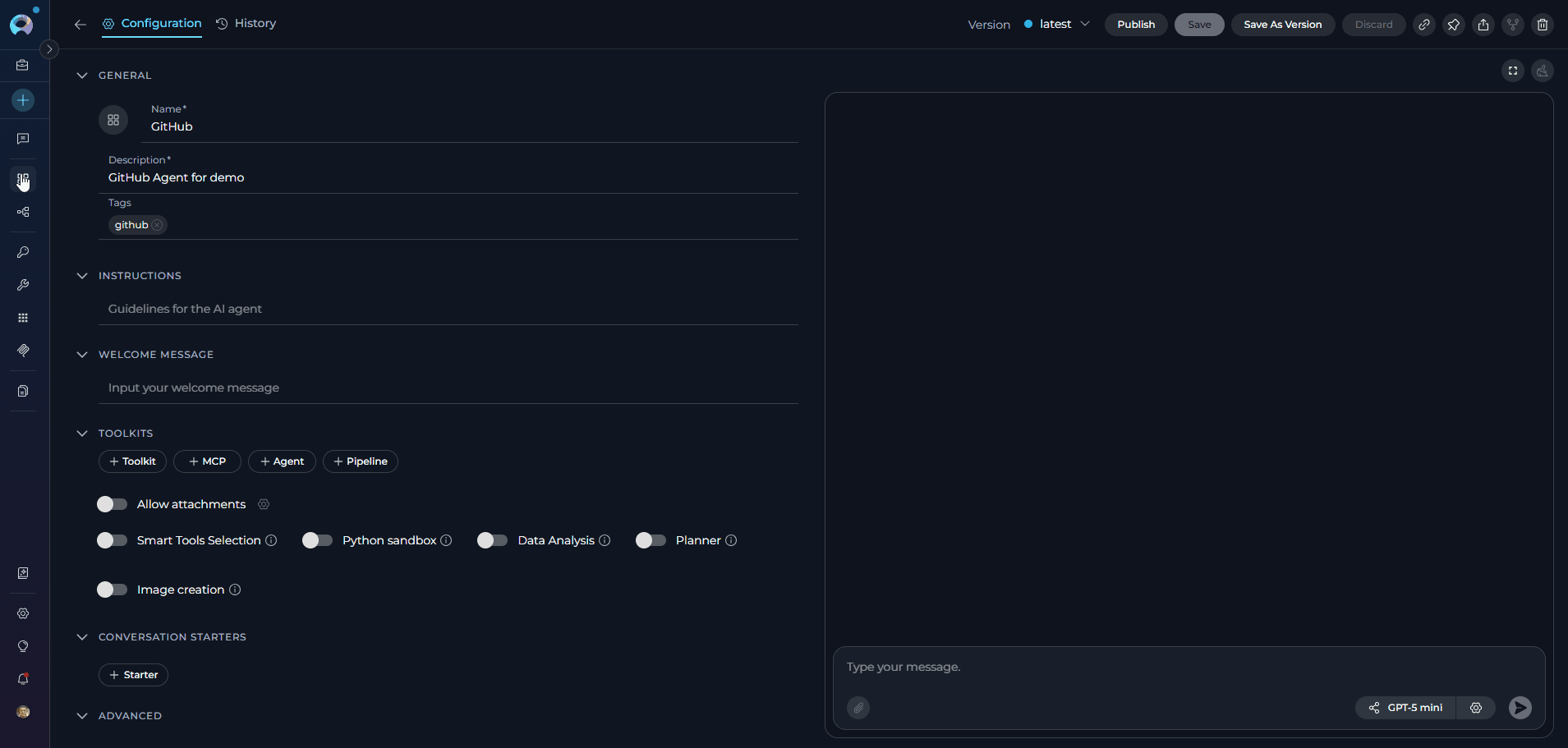
Task: Pin this agent
Action: [1455, 25]
